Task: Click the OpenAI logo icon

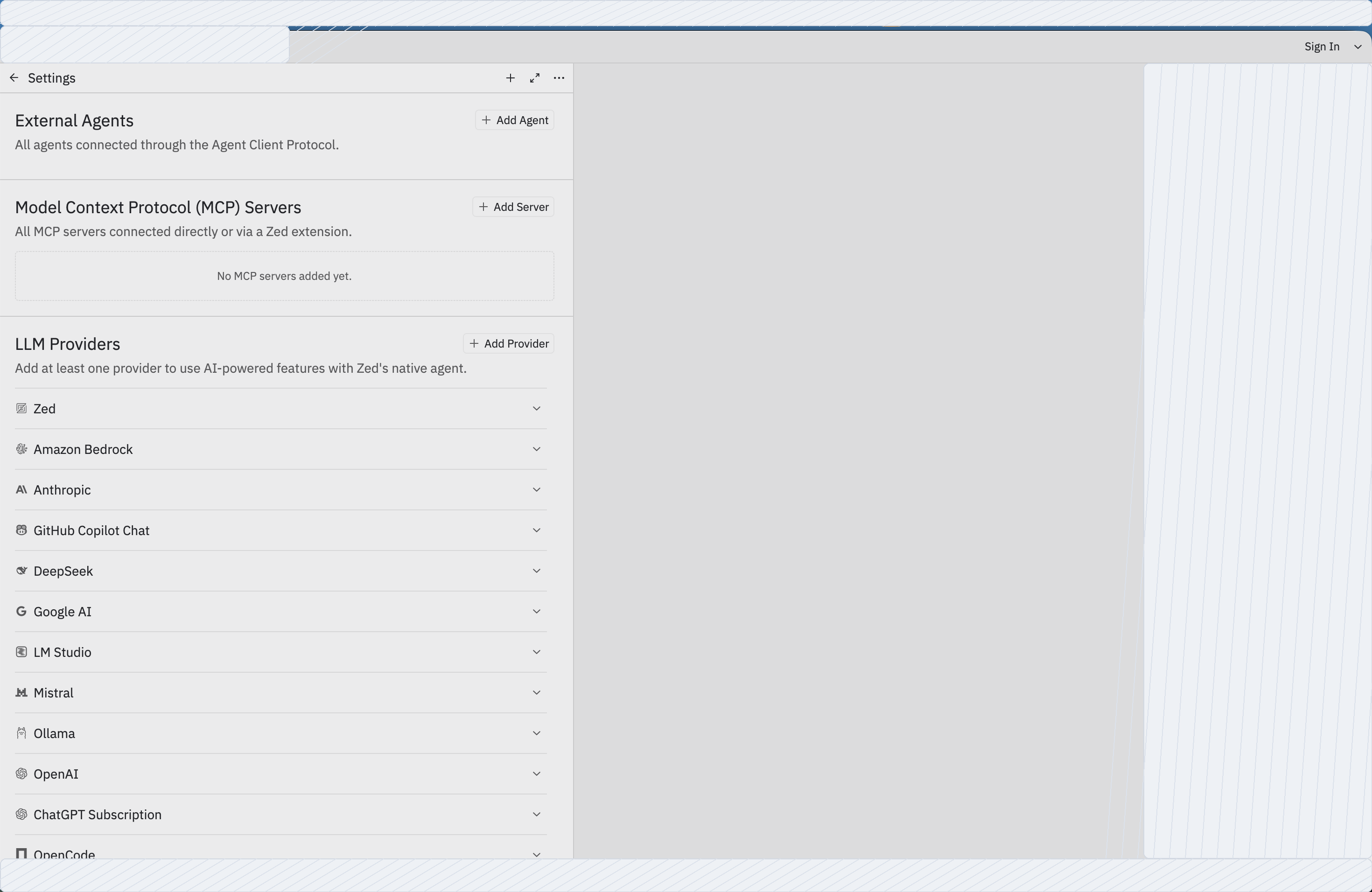Action: tap(21, 774)
